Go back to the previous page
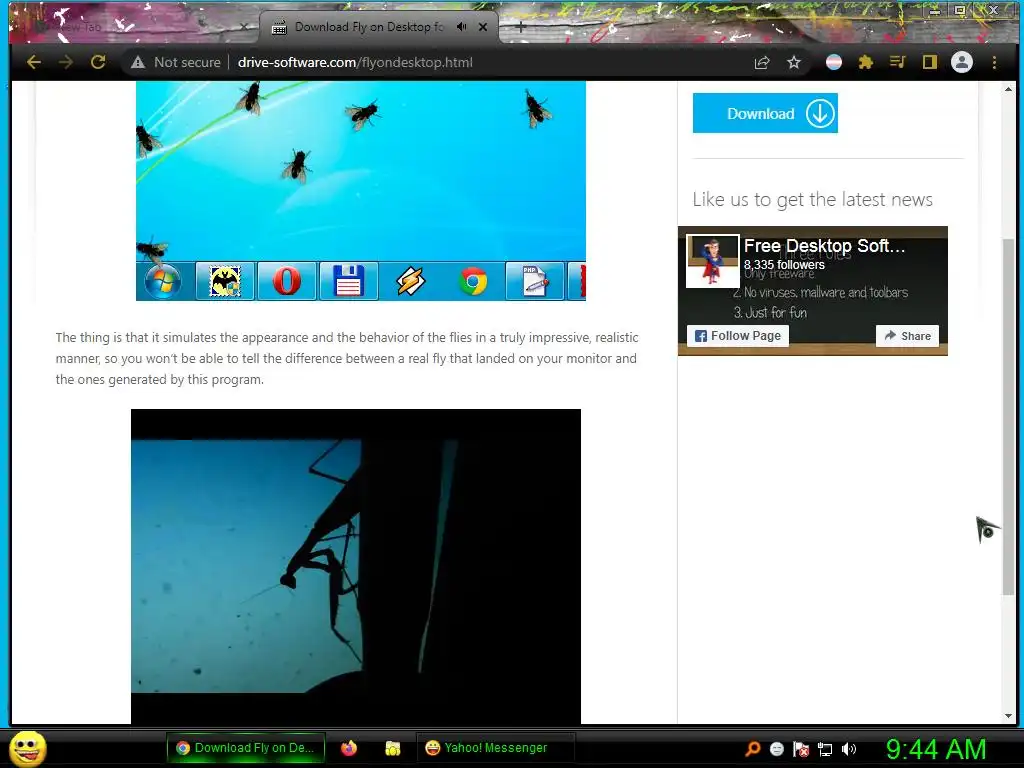1024x768 pixels. [x=34, y=62]
